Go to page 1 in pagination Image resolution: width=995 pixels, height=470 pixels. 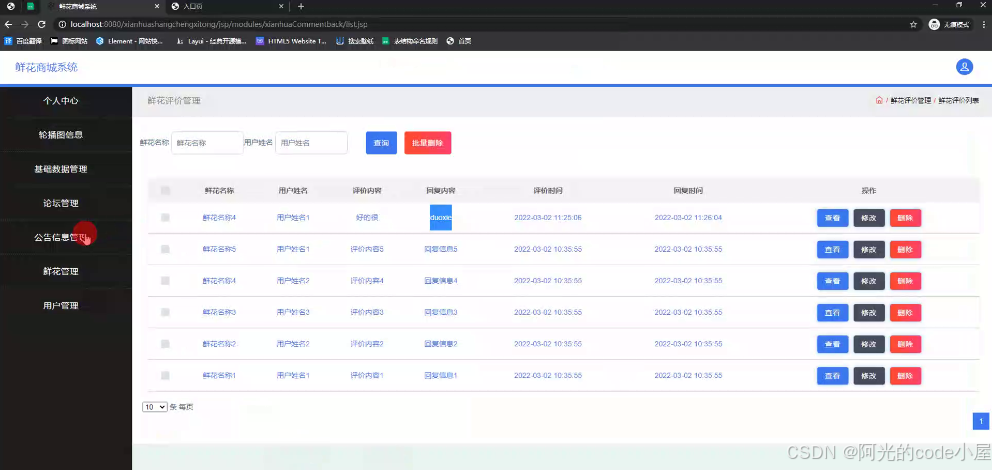980,421
